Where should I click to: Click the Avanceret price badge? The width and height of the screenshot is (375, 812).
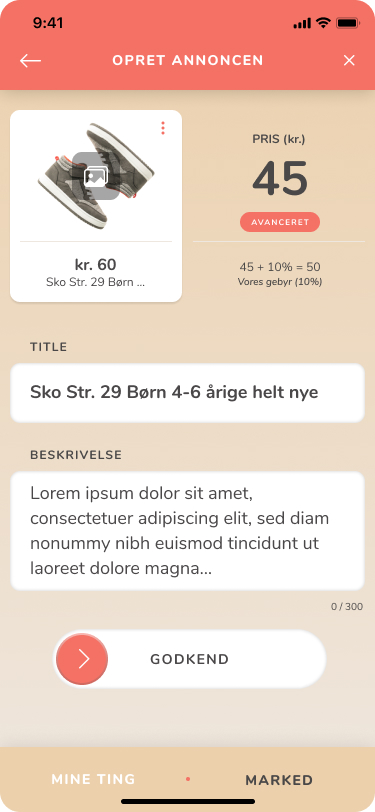point(280,222)
